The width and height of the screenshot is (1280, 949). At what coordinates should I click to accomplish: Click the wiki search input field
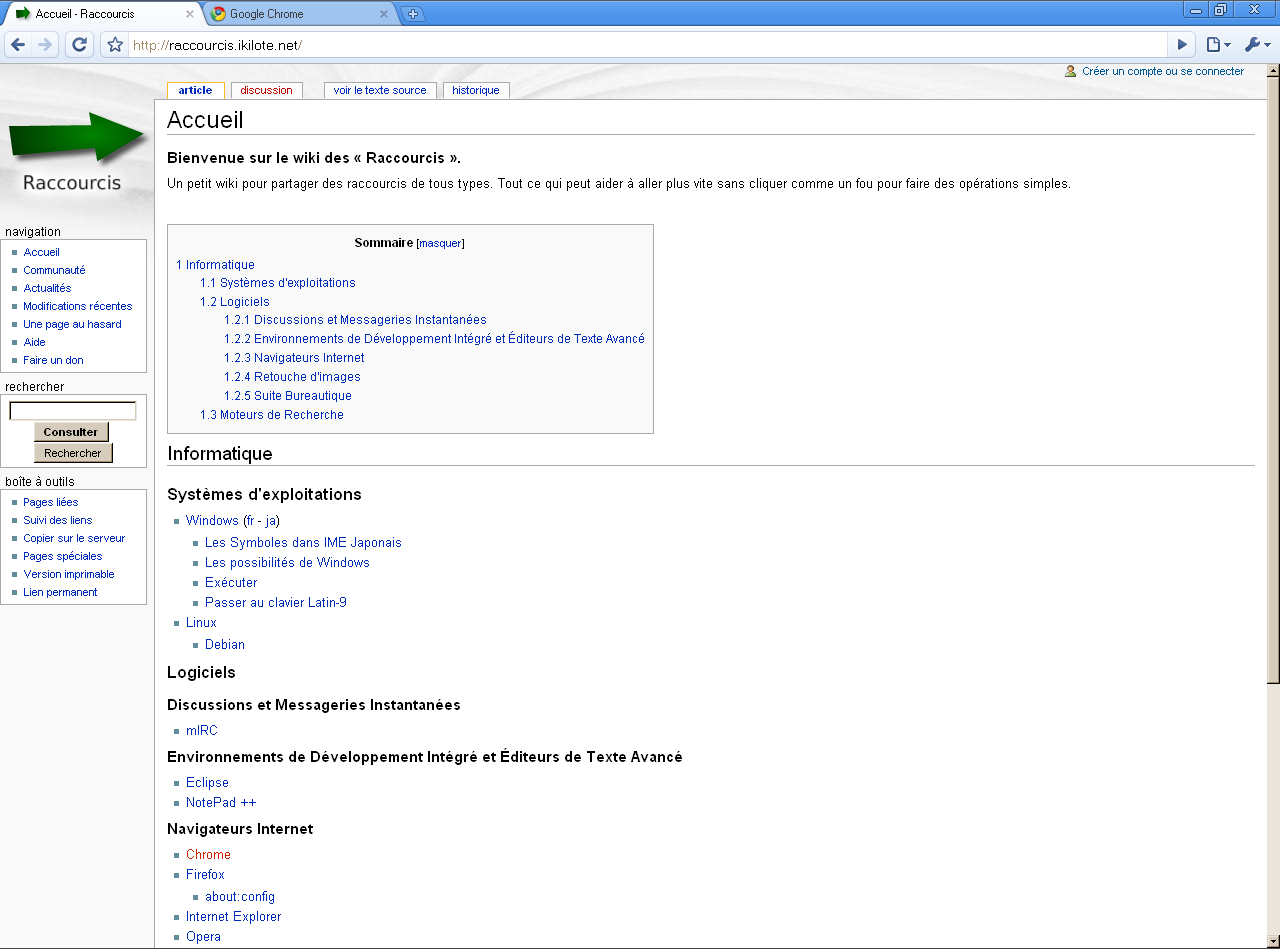pos(73,411)
